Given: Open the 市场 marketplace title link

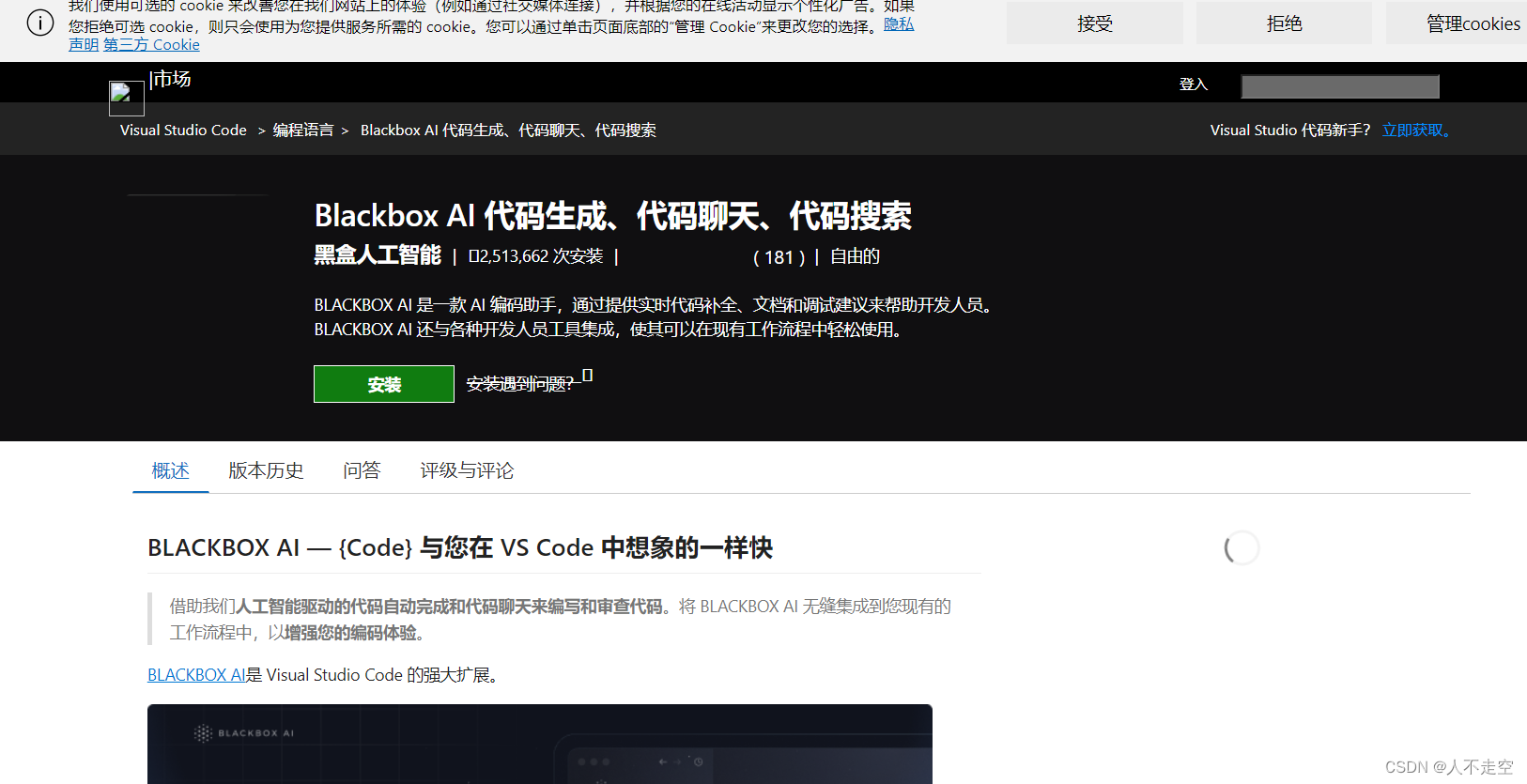Looking at the screenshot, I should click(171, 79).
